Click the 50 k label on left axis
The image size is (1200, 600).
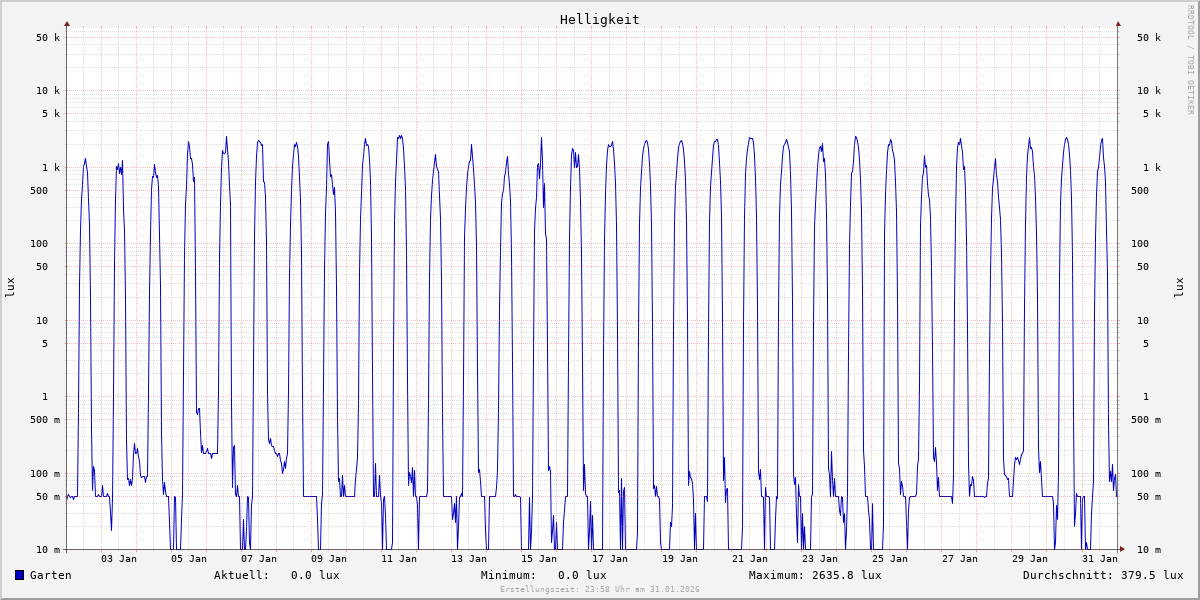pyautogui.click(x=49, y=38)
